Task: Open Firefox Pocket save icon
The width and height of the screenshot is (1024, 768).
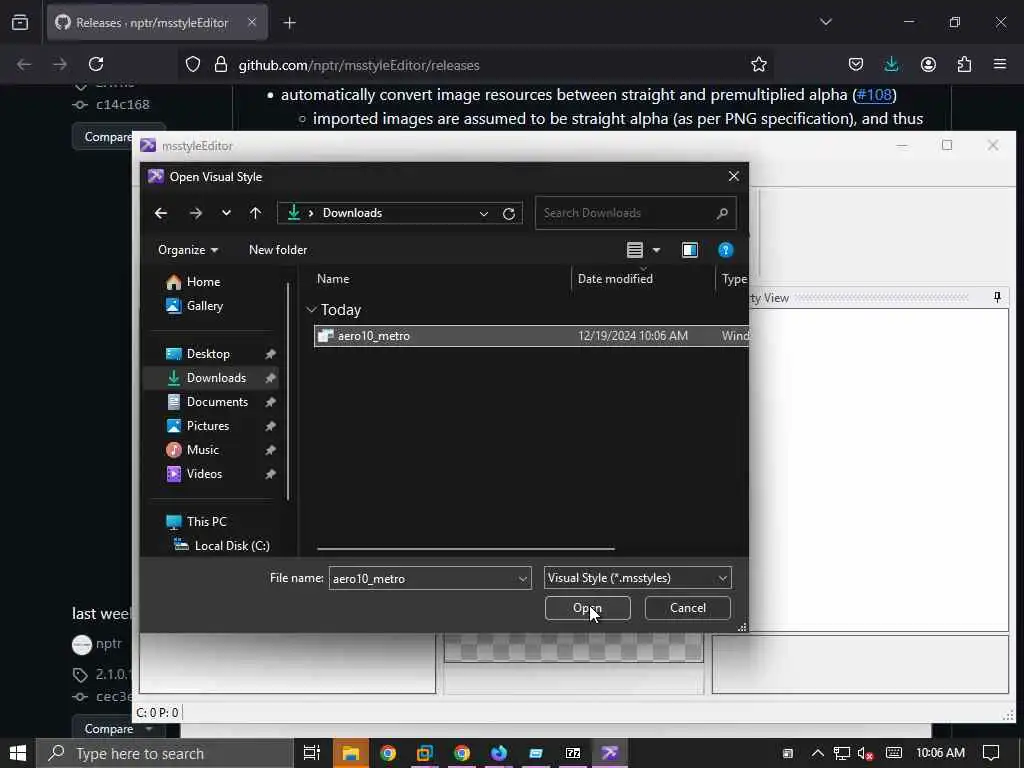Action: pyautogui.click(x=856, y=65)
